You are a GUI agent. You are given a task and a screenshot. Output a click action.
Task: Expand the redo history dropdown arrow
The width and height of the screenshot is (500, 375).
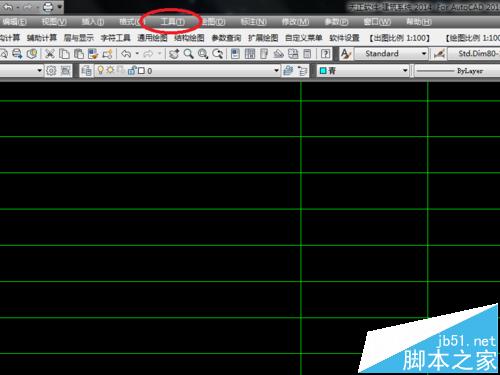[159, 54]
